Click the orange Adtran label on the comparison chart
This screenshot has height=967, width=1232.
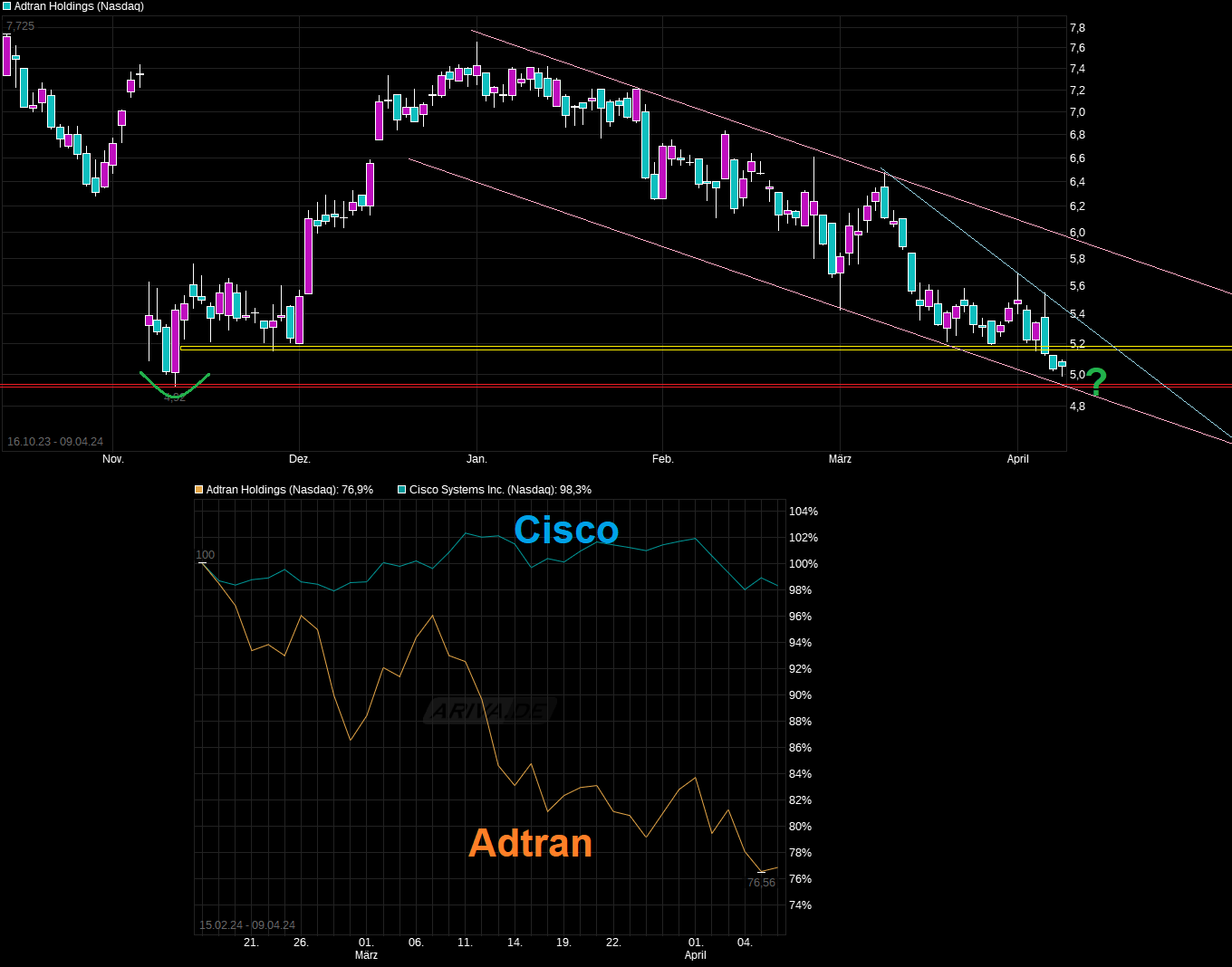tap(531, 843)
